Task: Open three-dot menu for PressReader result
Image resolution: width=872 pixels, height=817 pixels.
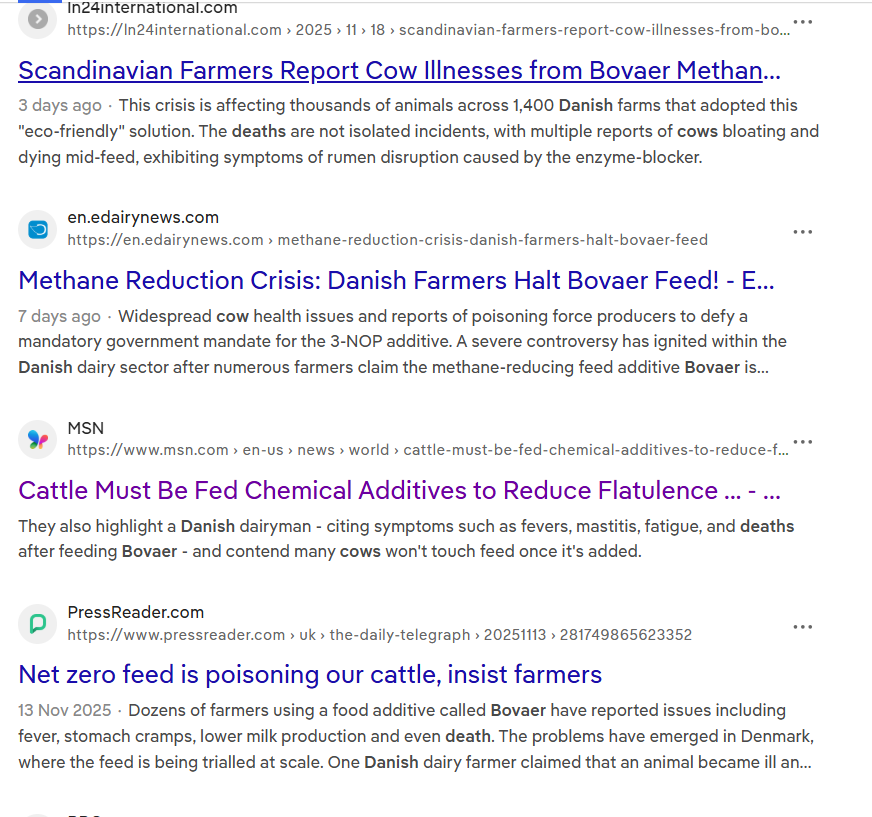Action: [x=802, y=627]
